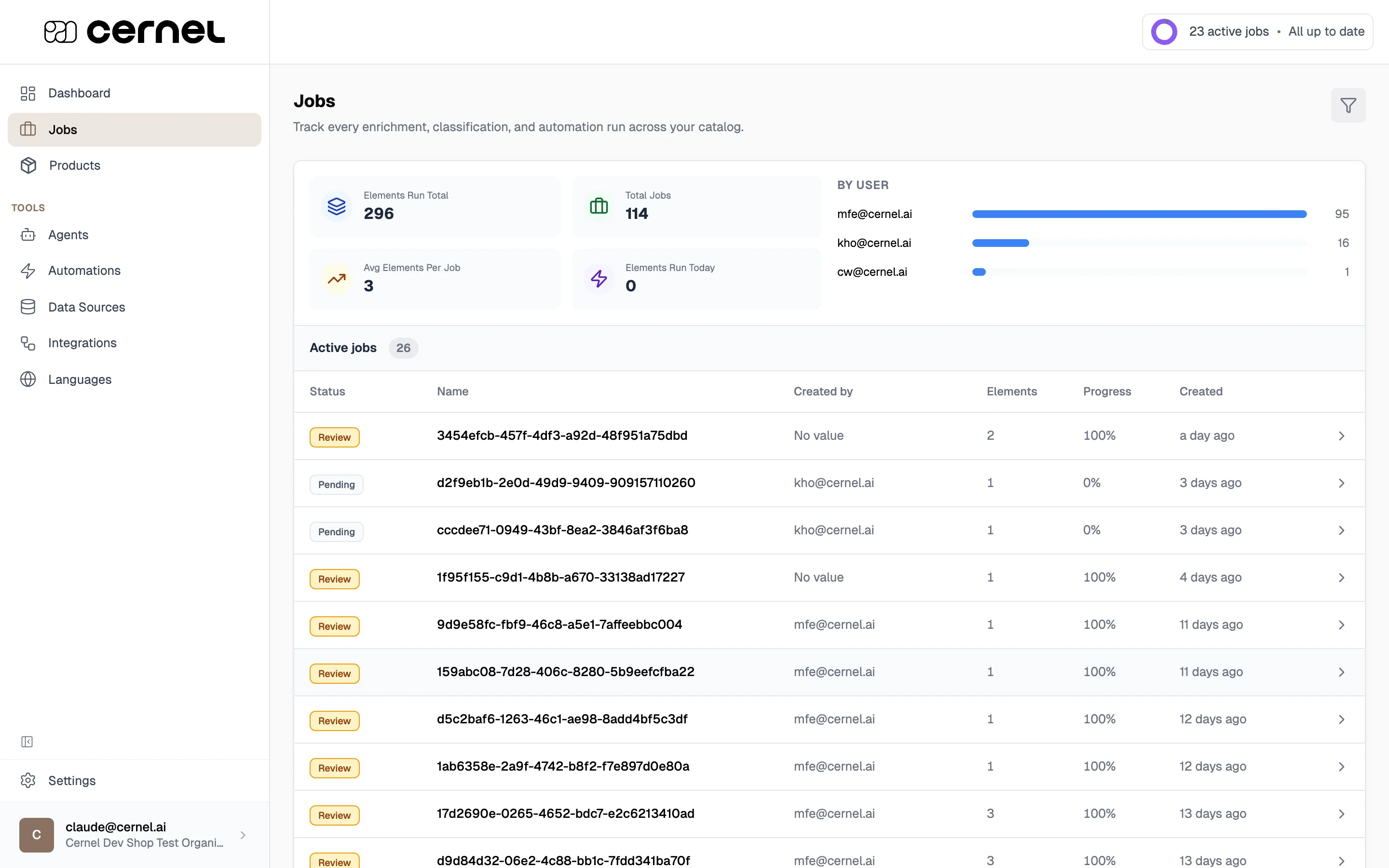Open job d5c2baf6 row chevron

[1341, 719]
